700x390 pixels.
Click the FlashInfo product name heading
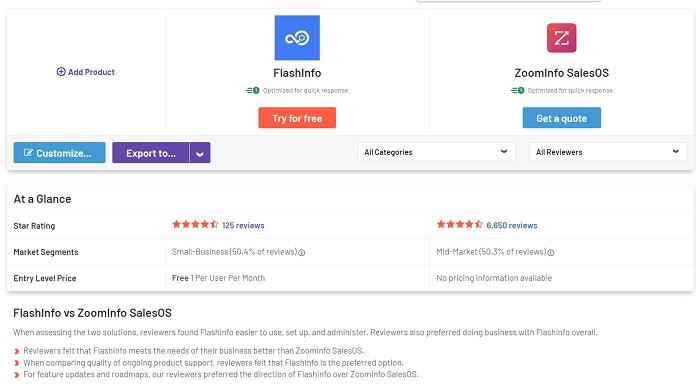click(297, 73)
